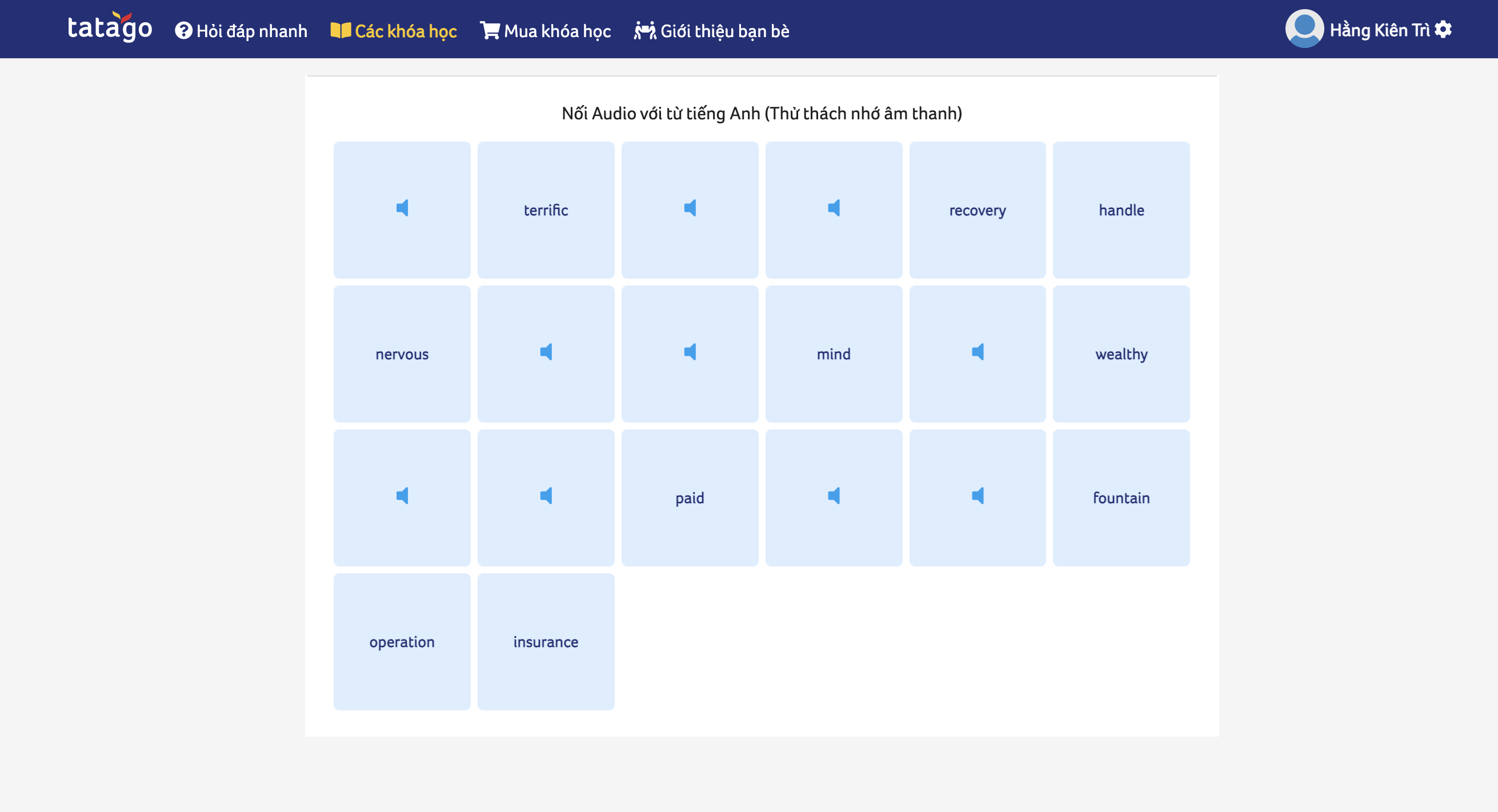Play audio card directly left of recovery
Image resolution: width=1498 pixels, height=812 pixels.
pyautogui.click(x=834, y=209)
